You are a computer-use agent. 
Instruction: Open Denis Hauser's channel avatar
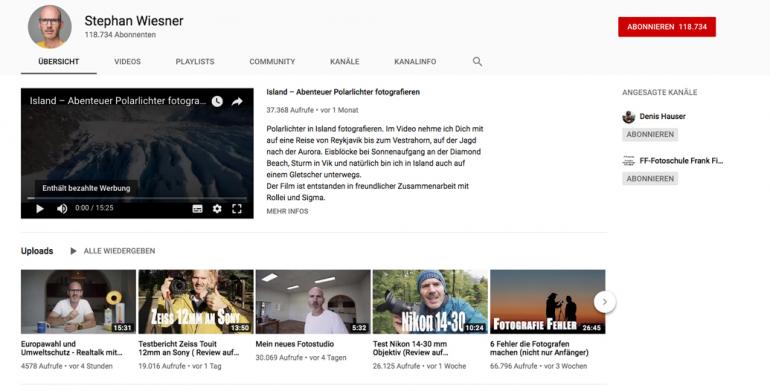tap(629, 117)
